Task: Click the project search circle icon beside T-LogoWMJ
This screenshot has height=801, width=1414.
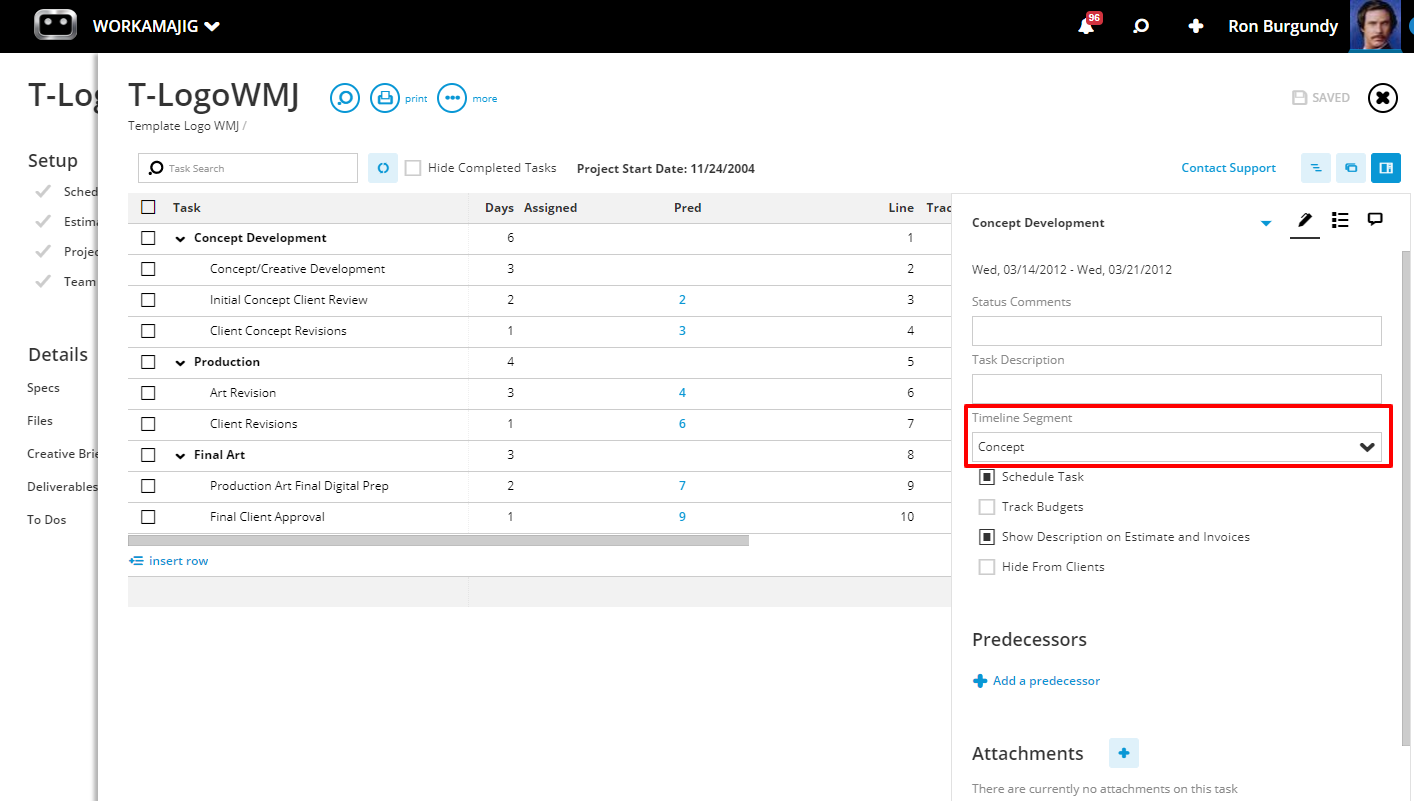Action: (345, 98)
